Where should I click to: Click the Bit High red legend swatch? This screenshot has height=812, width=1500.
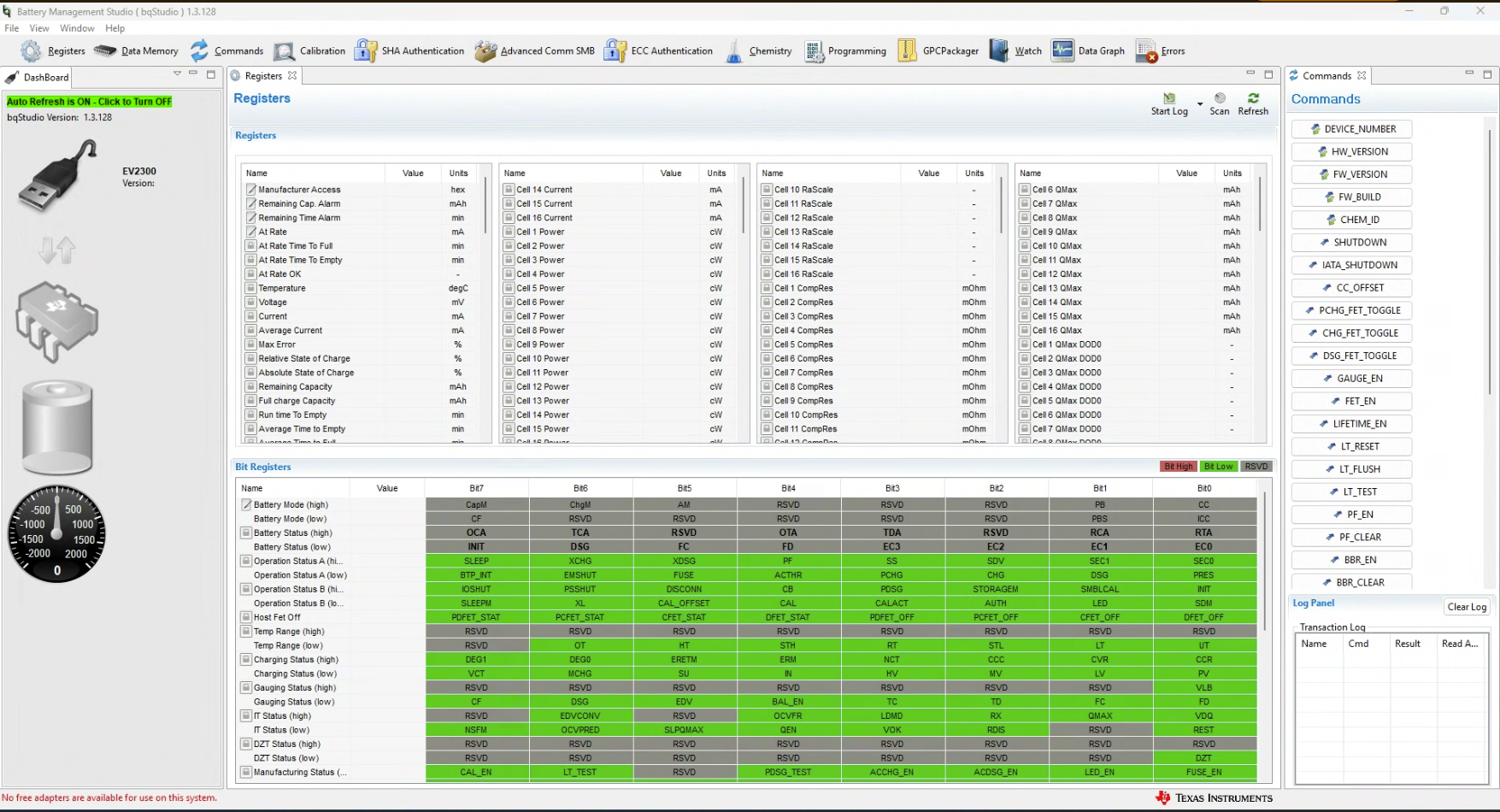coord(1179,467)
